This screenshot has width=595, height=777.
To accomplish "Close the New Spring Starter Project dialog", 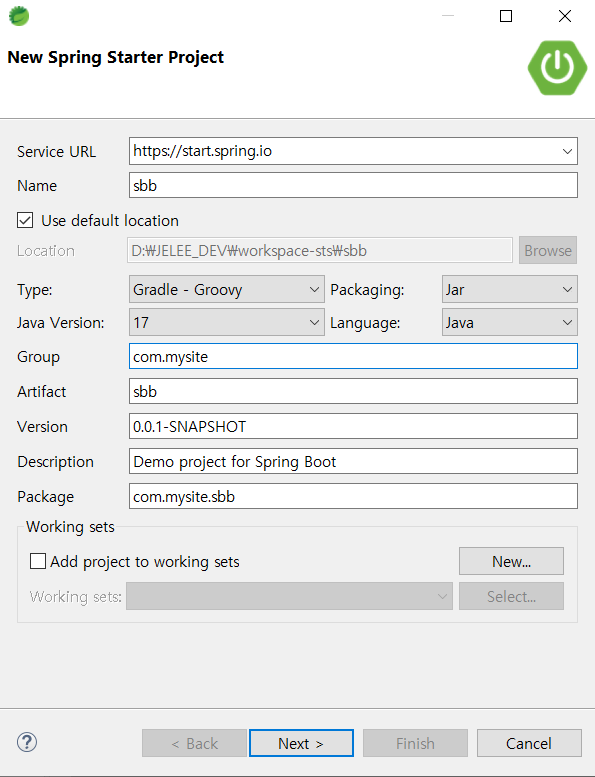I will tap(565, 16).
